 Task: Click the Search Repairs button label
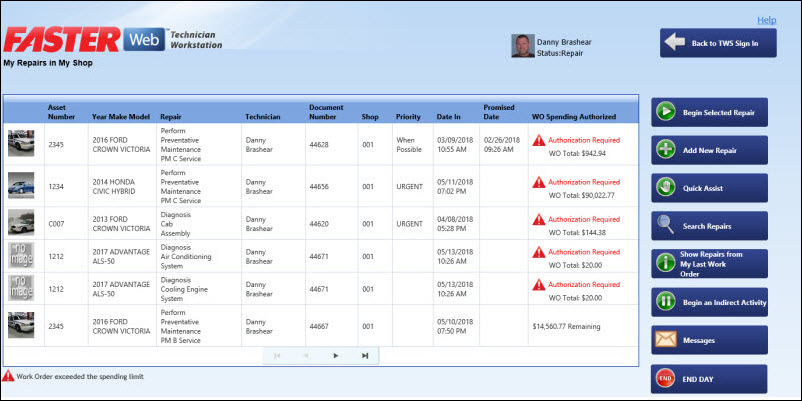[x=707, y=226]
